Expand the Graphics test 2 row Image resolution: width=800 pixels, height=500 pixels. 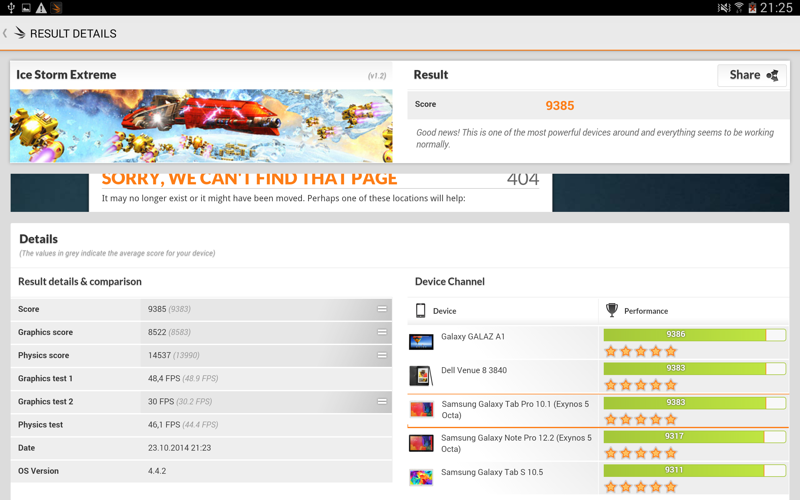tap(382, 401)
